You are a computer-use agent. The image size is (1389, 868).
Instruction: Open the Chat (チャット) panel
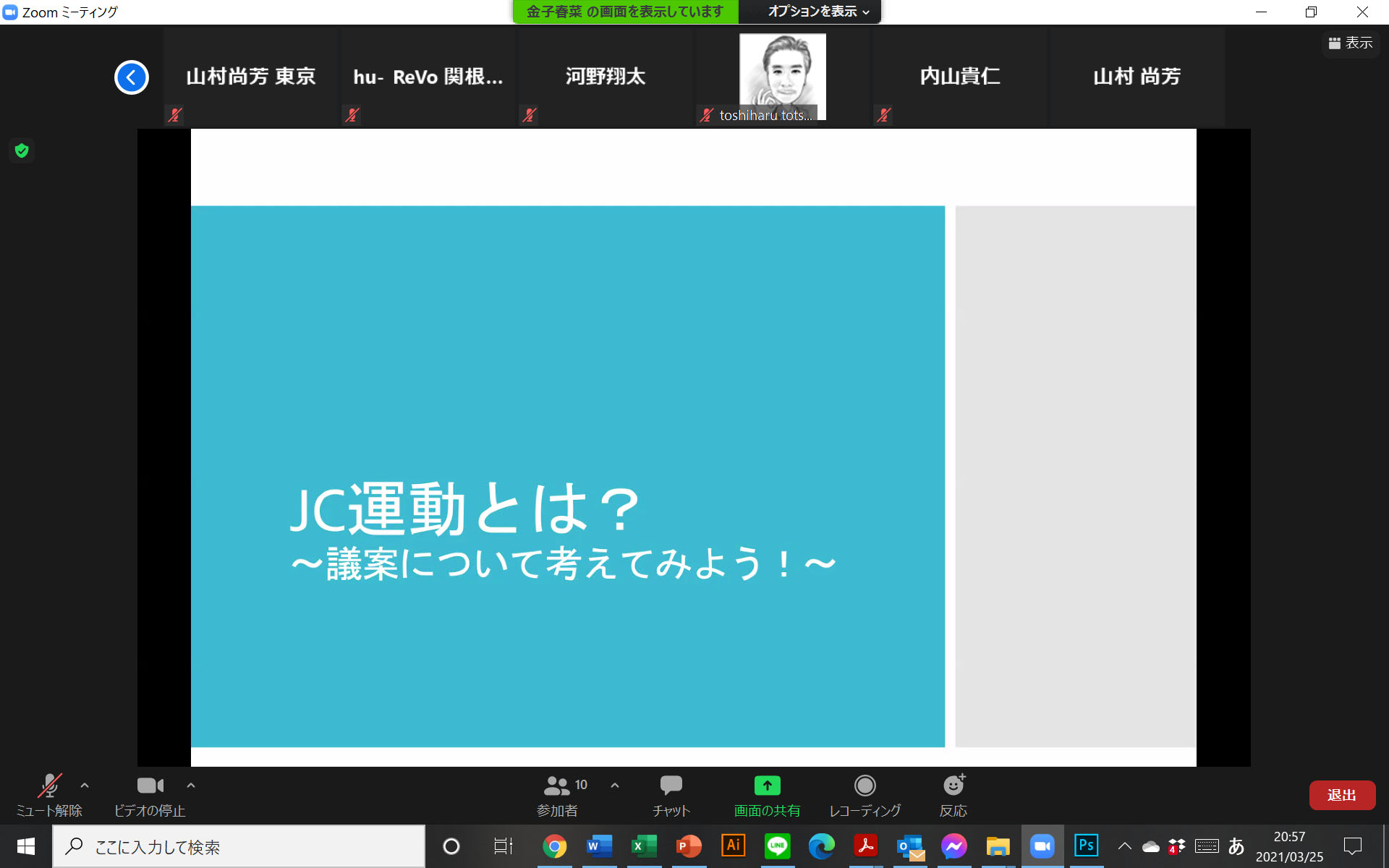(671, 795)
